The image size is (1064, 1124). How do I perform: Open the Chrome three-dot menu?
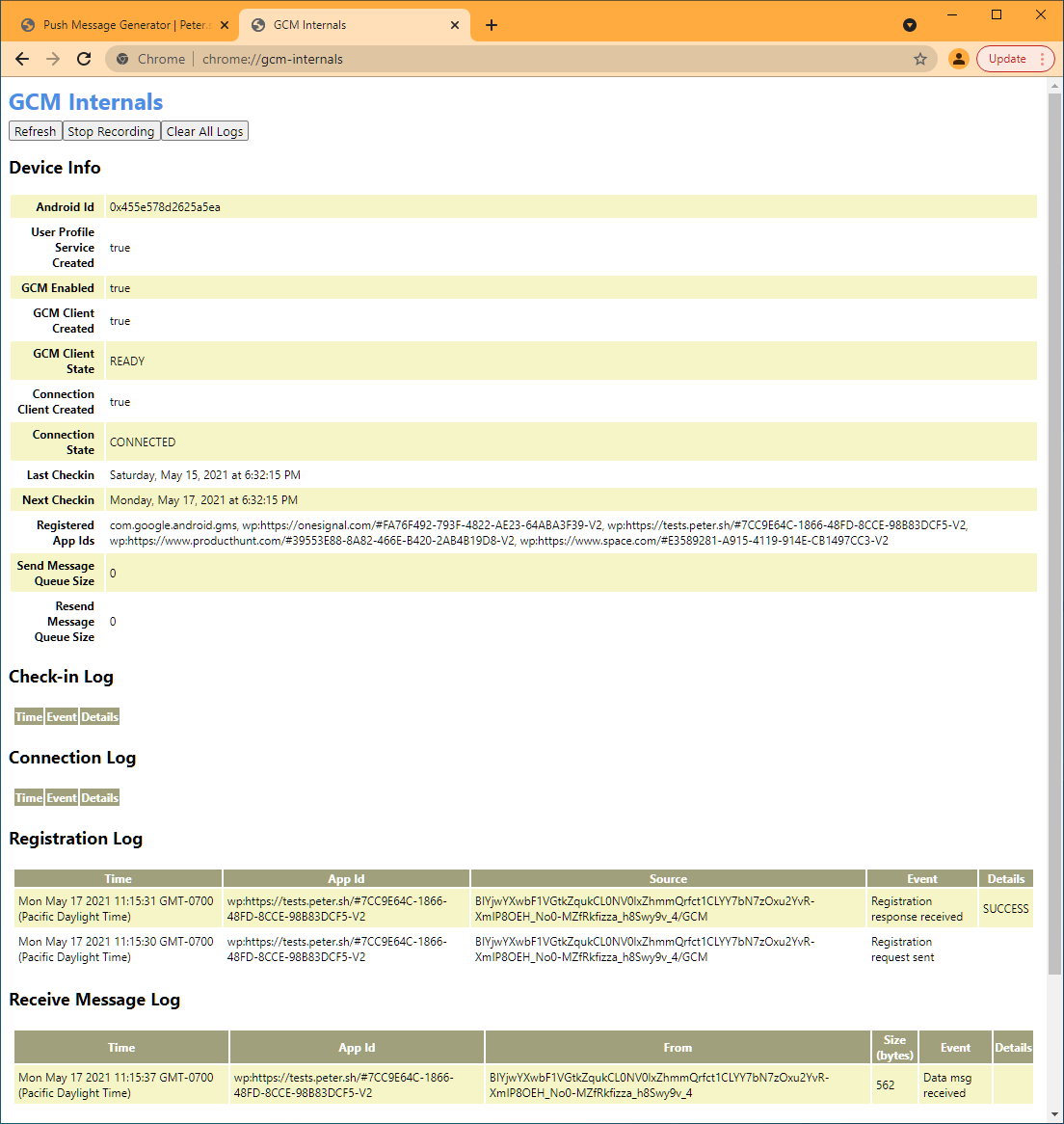tap(1042, 59)
